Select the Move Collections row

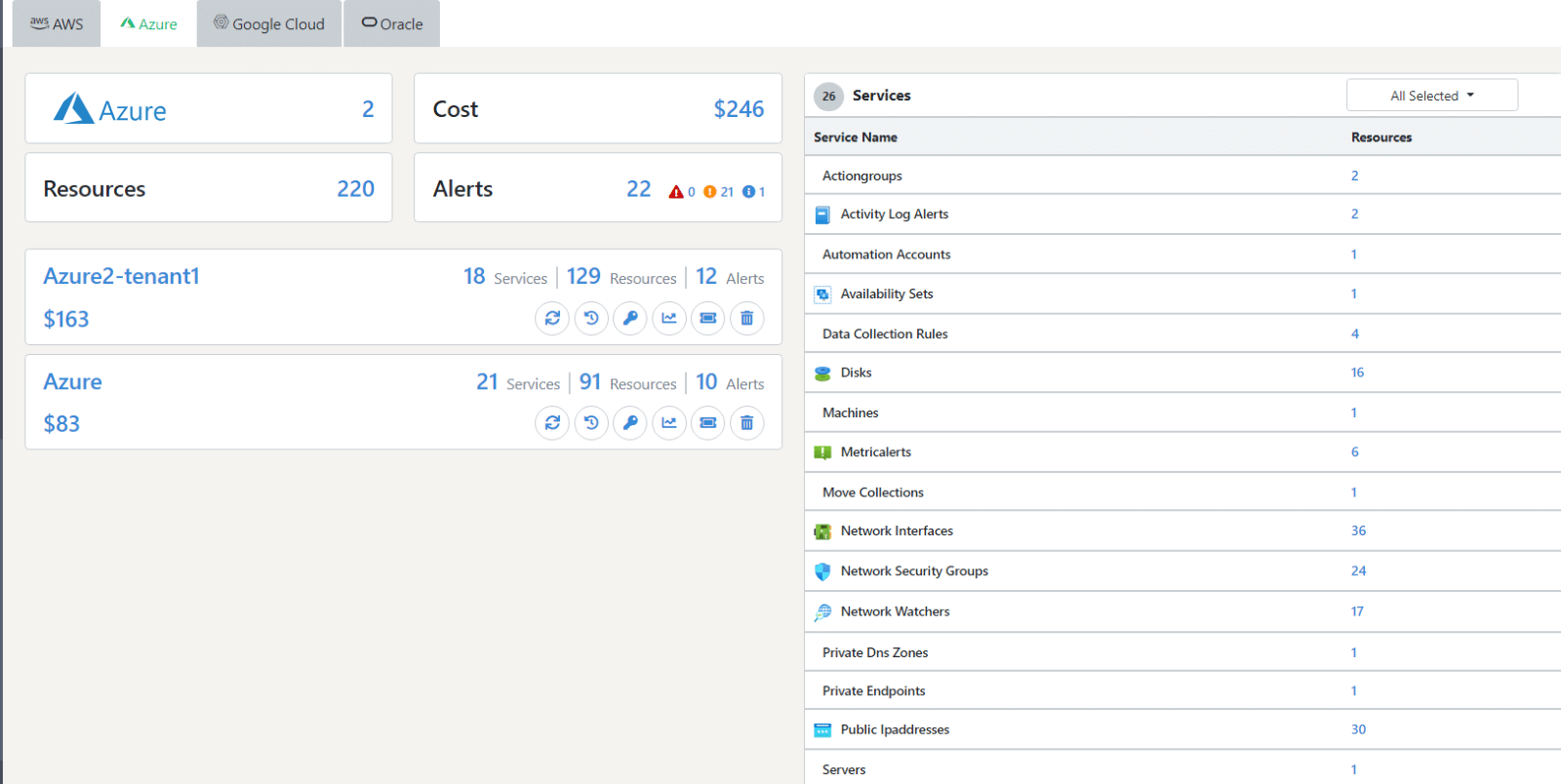(x=1182, y=492)
